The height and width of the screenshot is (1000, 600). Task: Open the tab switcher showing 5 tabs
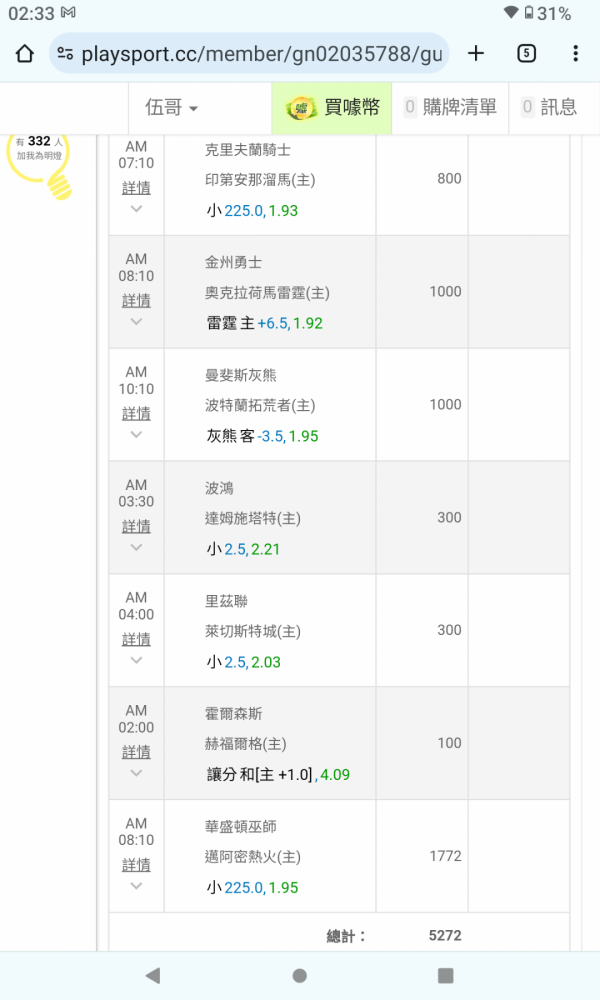tap(527, 53)
